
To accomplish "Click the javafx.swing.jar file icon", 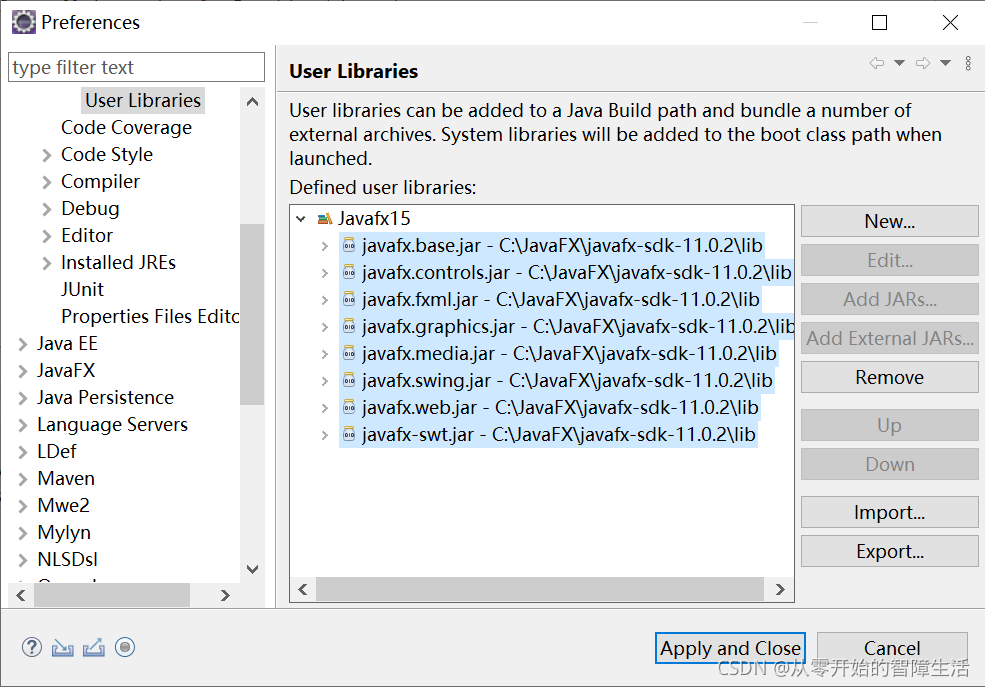I will tap(349, 381).
